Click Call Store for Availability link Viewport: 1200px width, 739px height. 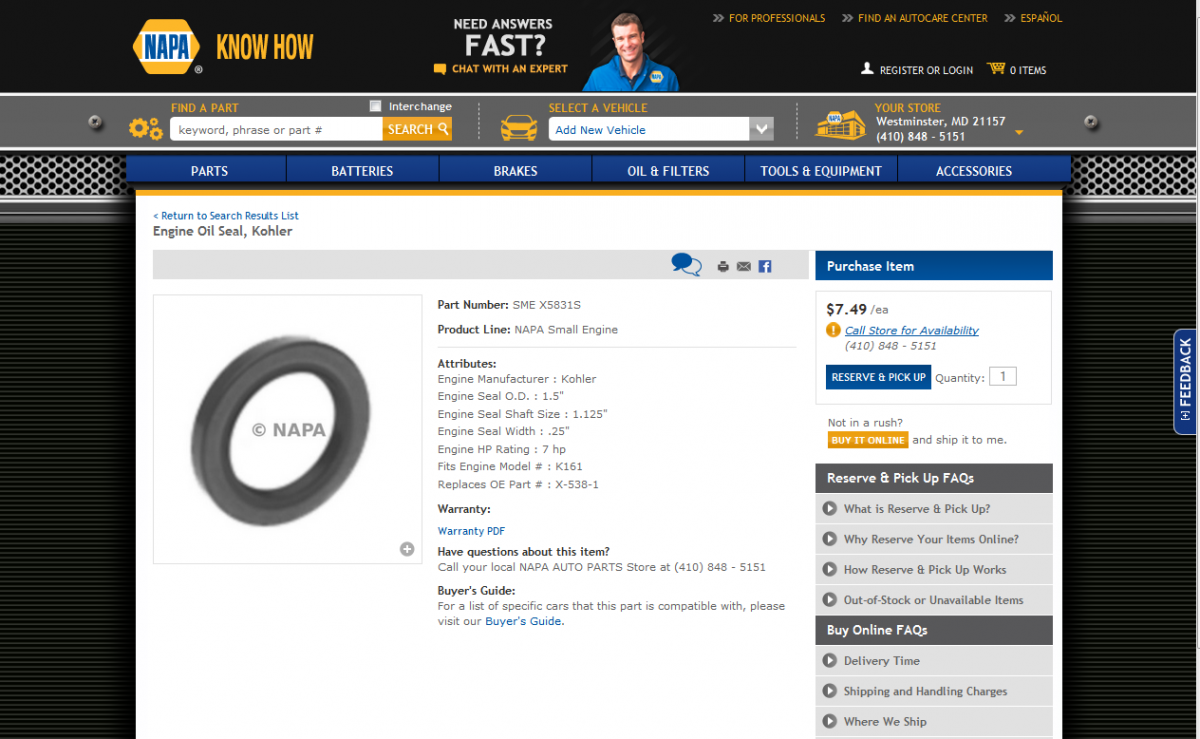pos(911,330)
